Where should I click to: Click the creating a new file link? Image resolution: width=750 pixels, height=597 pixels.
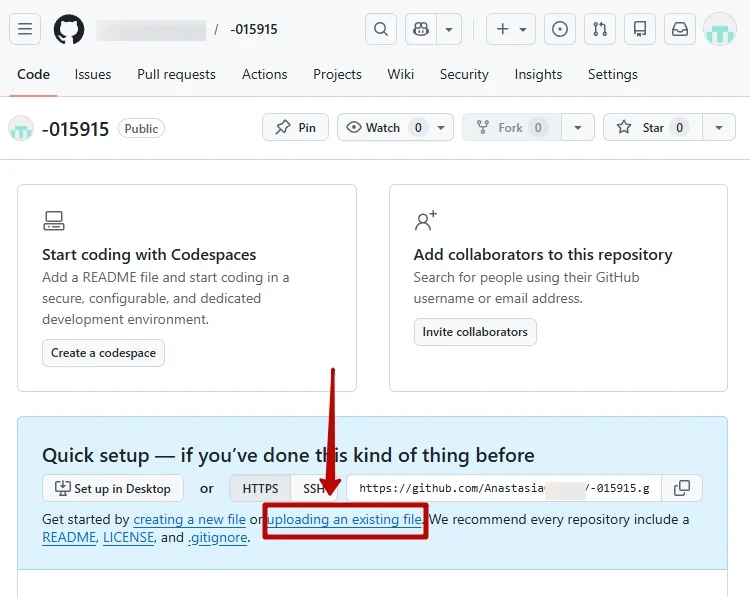(189, 520)
